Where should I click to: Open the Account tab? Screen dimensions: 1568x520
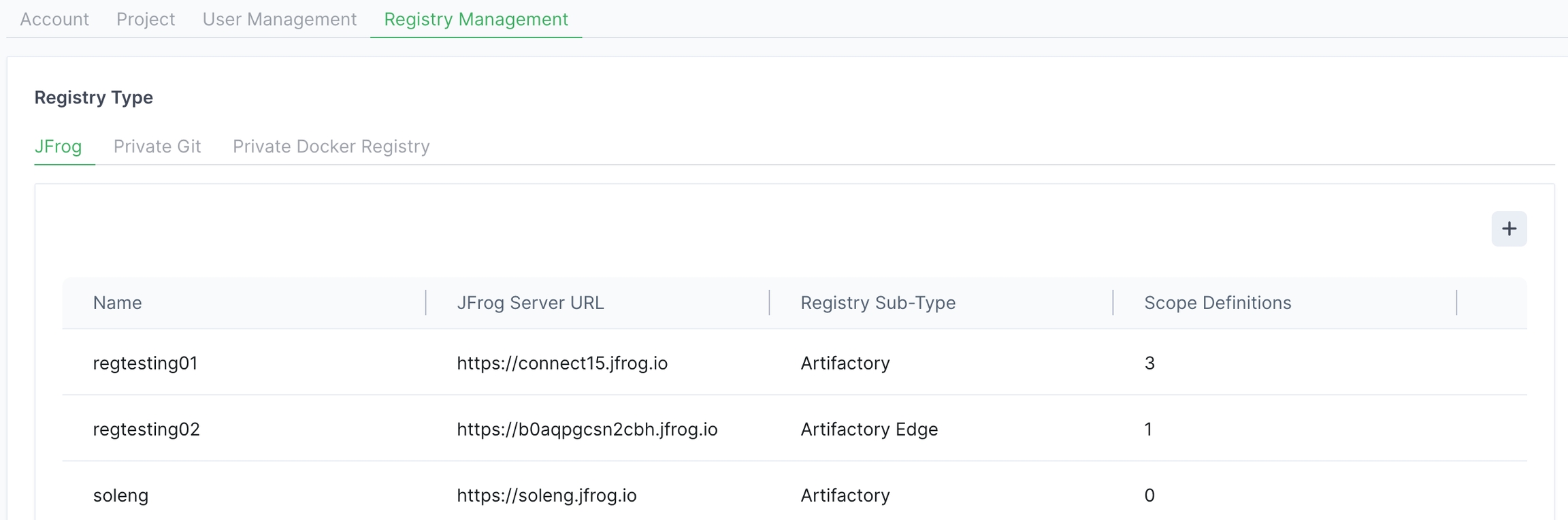[54, 19]
